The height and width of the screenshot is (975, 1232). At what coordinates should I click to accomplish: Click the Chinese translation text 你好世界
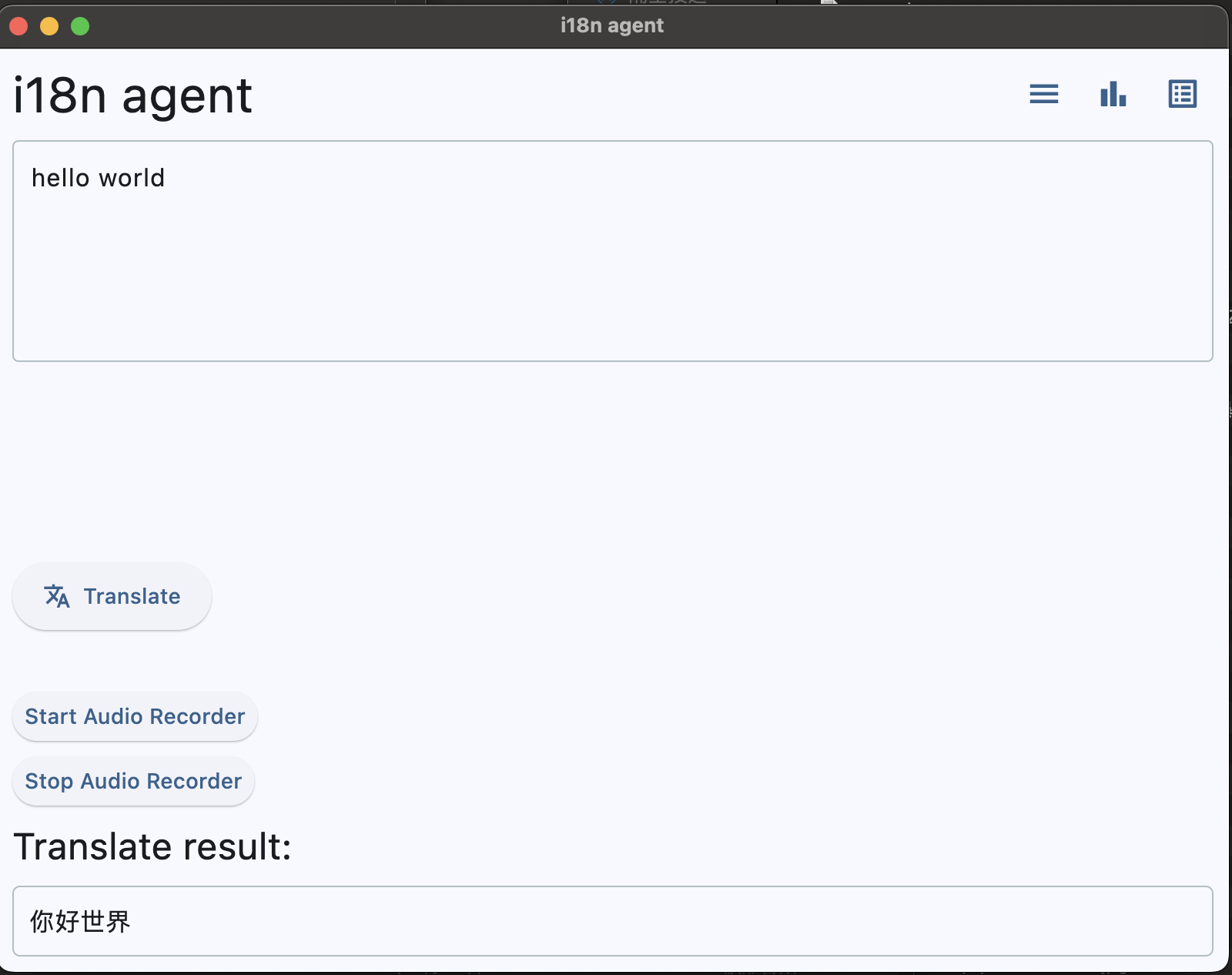coord(80,921)
